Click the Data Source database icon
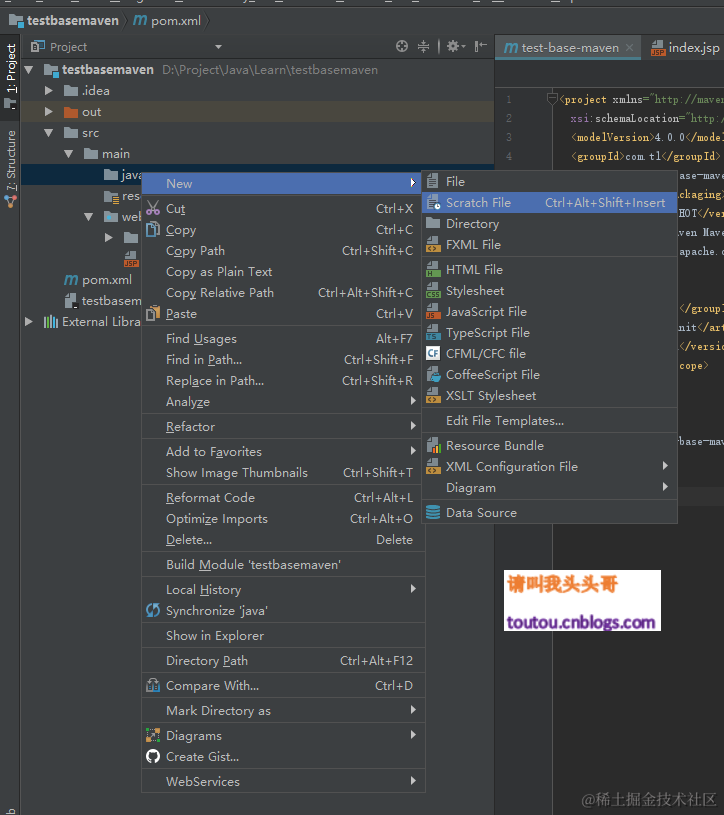This screenshot has width=724, height=815. click(433, 512)
